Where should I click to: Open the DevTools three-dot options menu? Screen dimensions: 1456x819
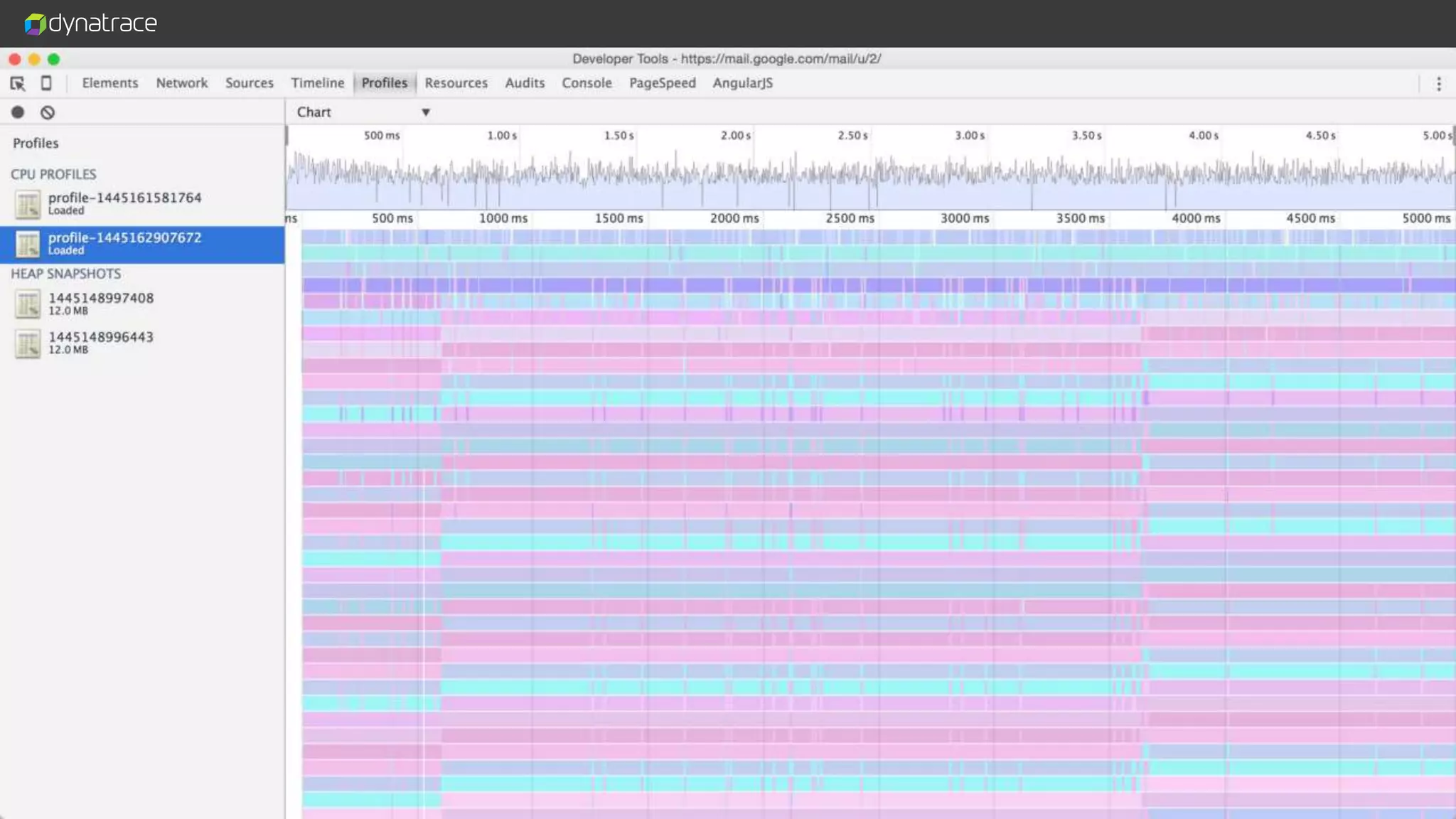pyautogui.click(x=1438, y=84)
